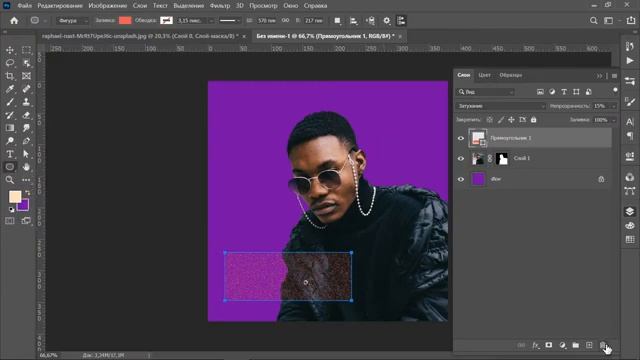Open the blend mode Затухание dropdown

pos(501,106)
